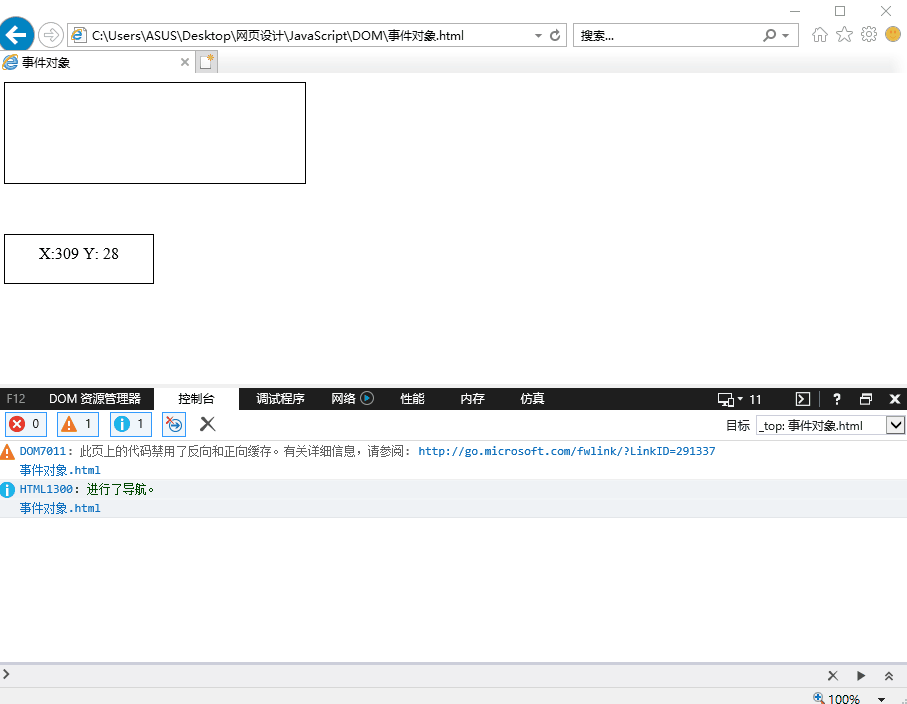The height and width of the screenshot is (704, 907).
Task: Click the HTML1300 message code
Action: 46,489
